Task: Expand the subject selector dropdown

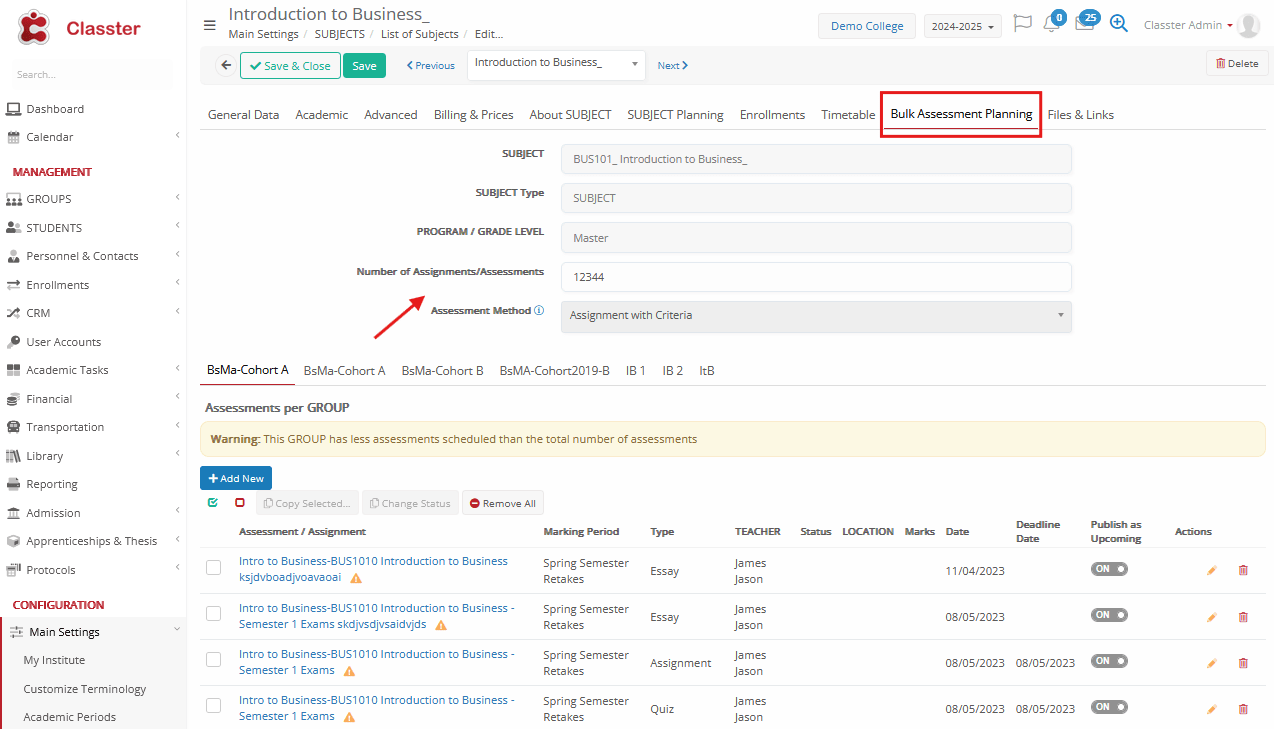Action: (x=634, y=64)
